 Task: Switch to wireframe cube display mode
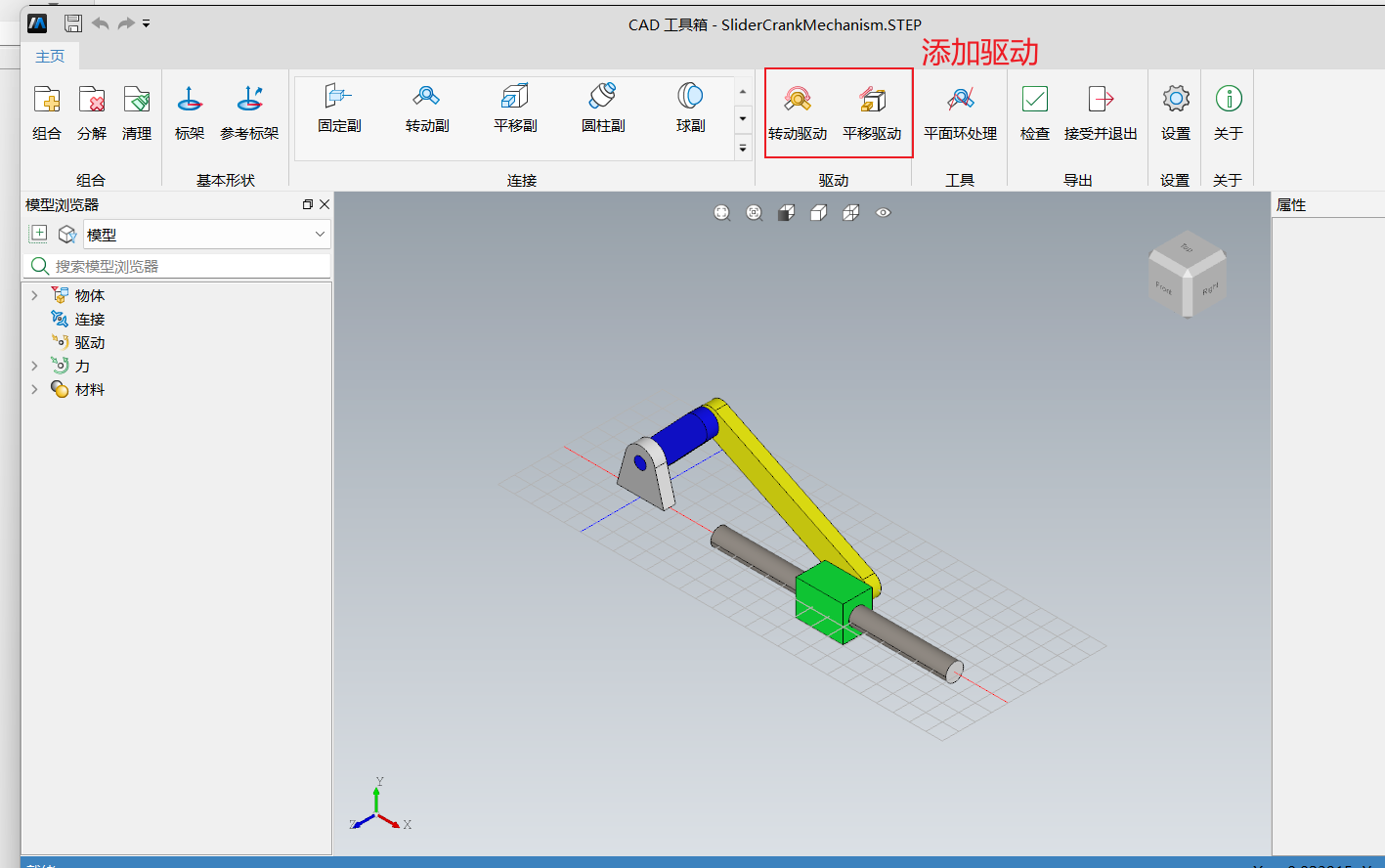click(x=851, y=213)
